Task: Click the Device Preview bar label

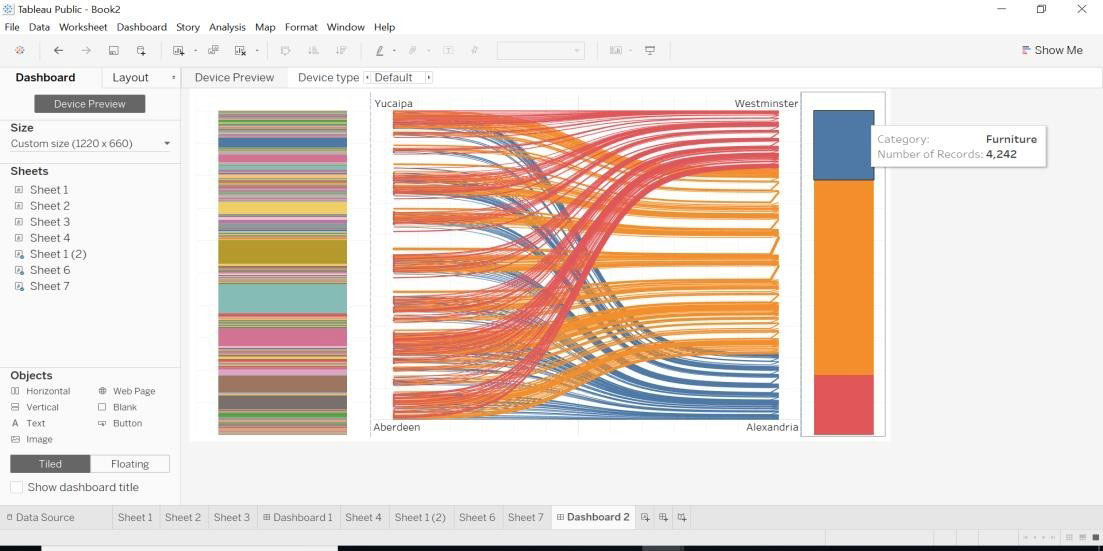Action: coord(234,77)
